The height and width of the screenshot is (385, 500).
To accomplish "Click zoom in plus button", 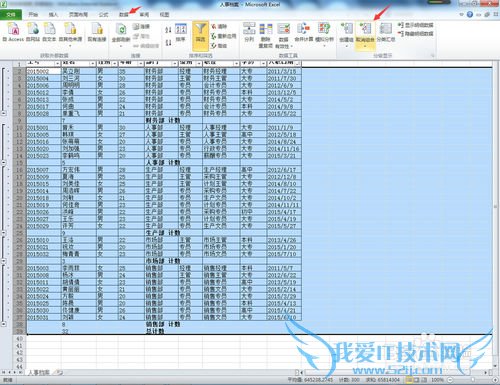I will pyautogui.click(x=495, y=380).
